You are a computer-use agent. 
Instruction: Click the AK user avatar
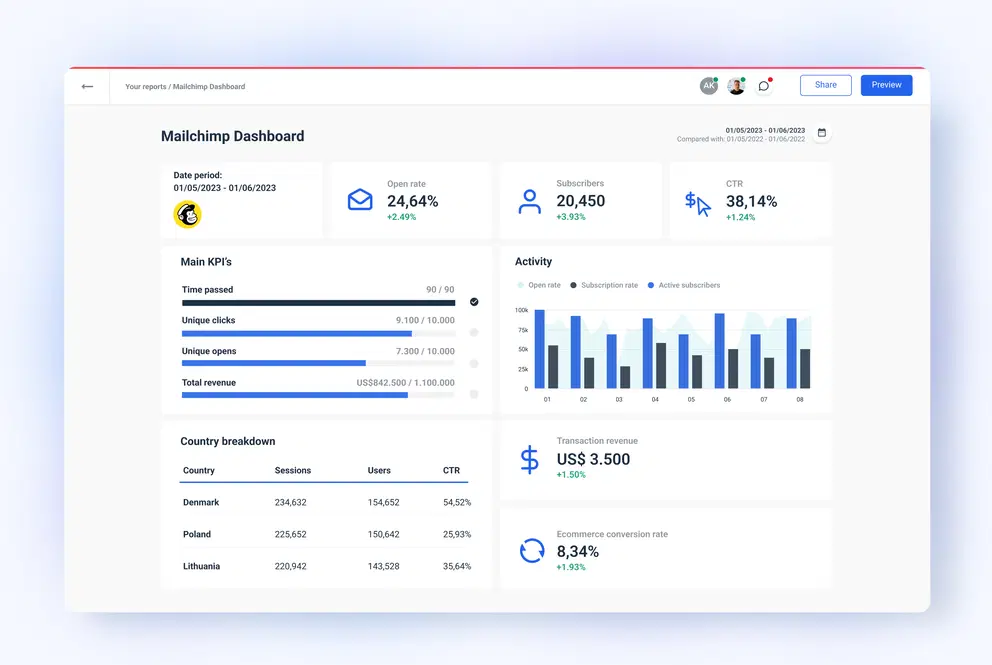pyautogui.click(x=708, y=85)
